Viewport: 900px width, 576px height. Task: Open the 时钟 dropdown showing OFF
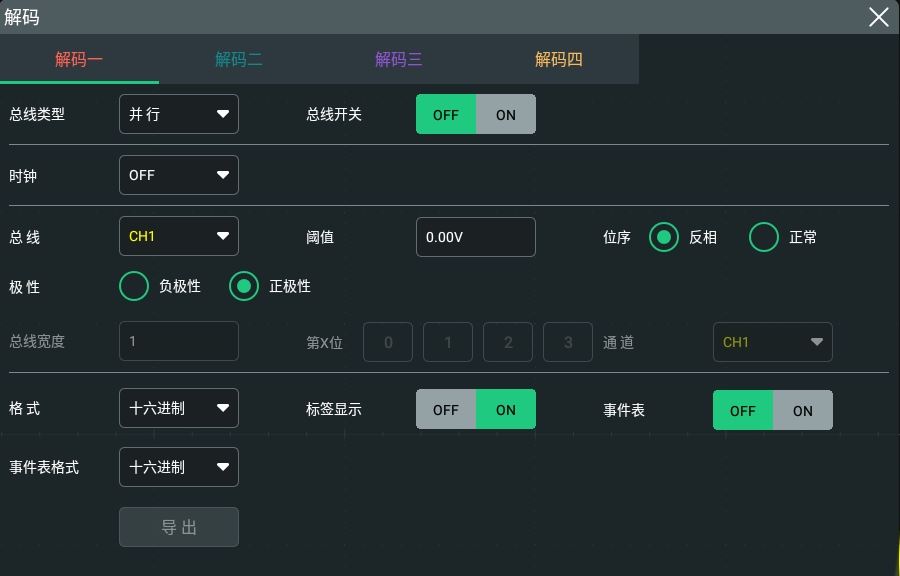point(179,175)
